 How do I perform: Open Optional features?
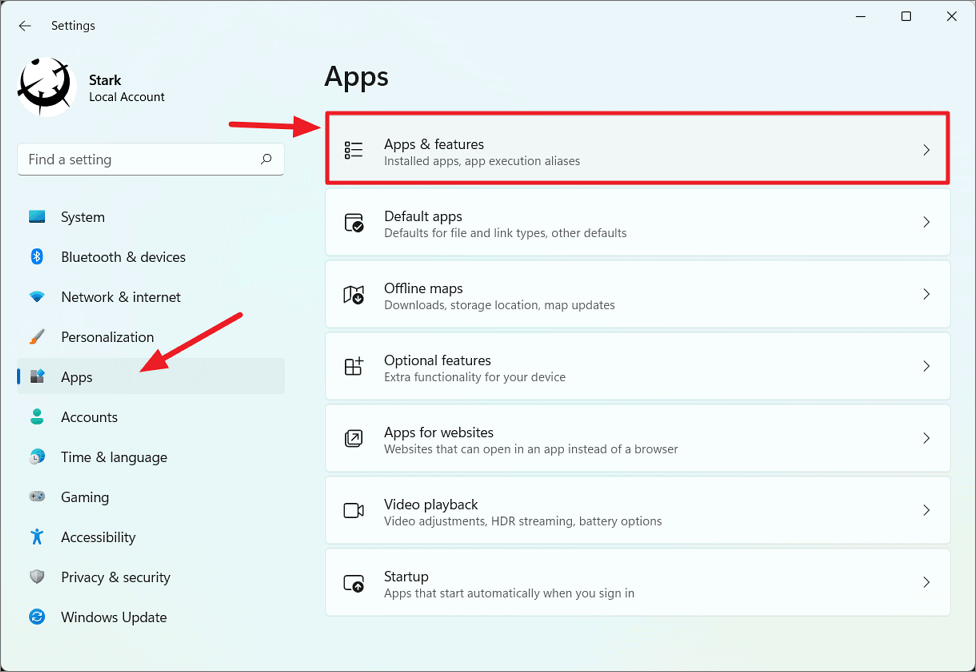637,366
